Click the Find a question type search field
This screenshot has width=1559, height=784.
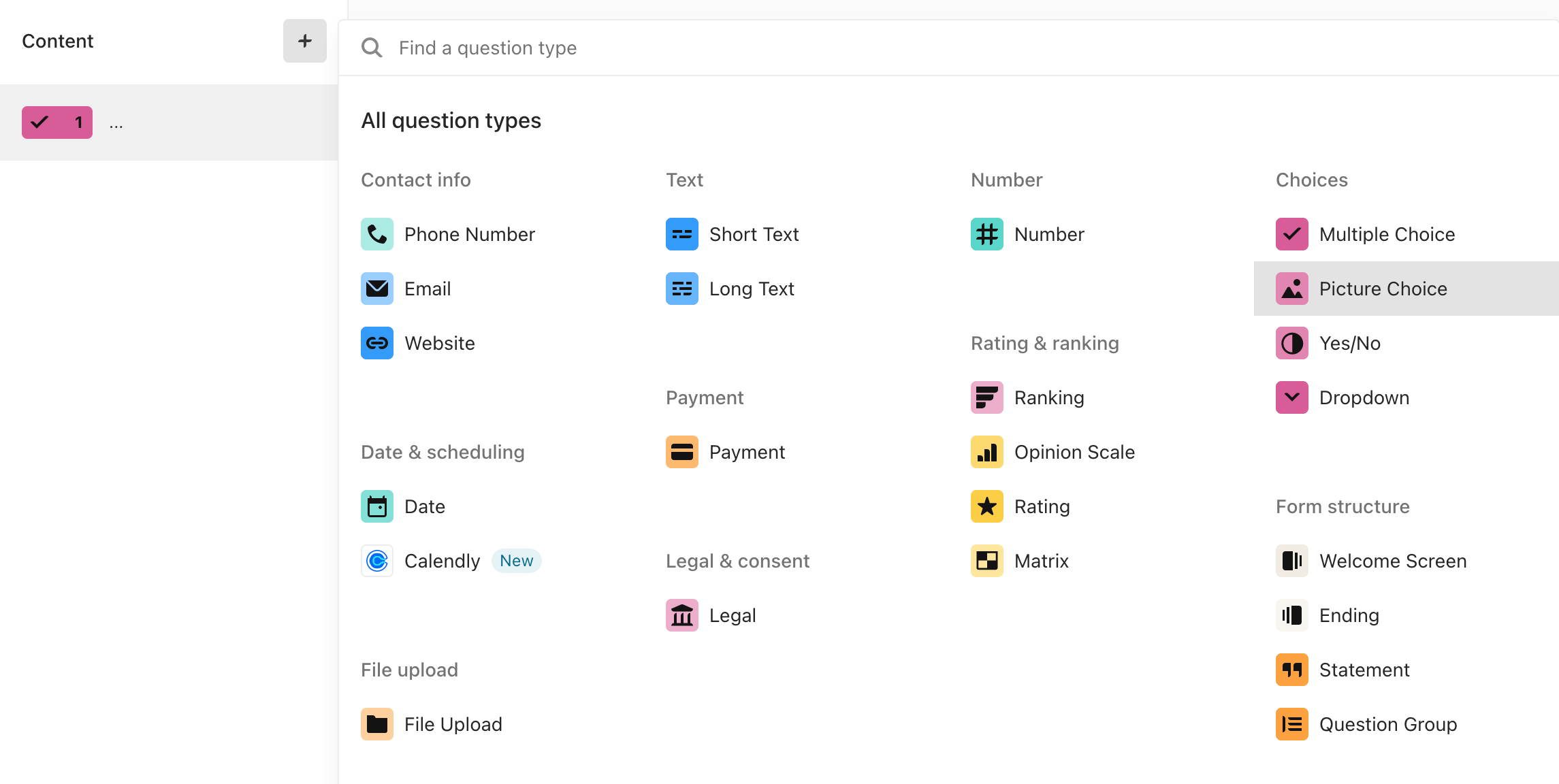point(949,48)
